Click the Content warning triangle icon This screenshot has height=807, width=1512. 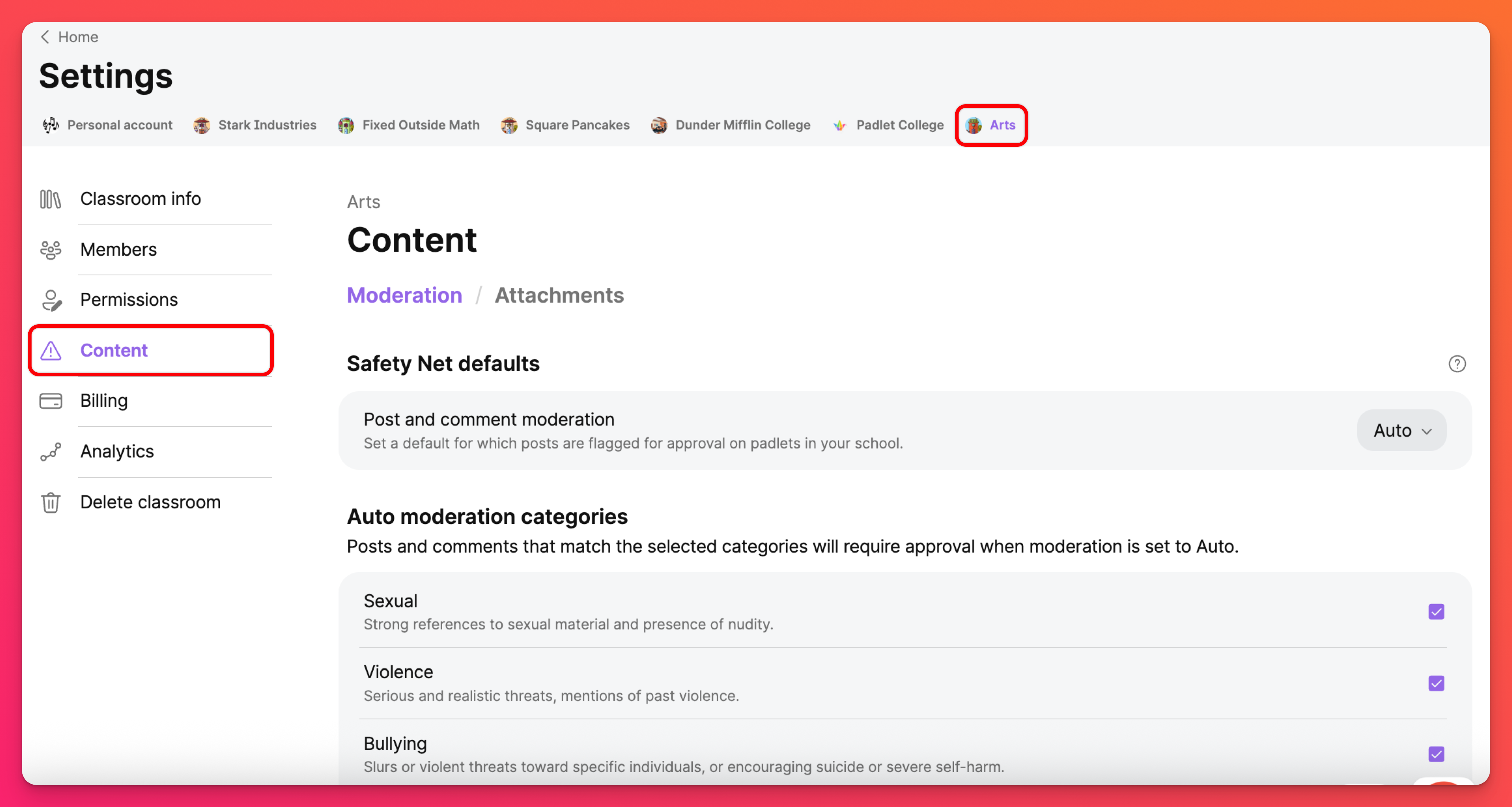pyautogui.click(x=51, y=351)
